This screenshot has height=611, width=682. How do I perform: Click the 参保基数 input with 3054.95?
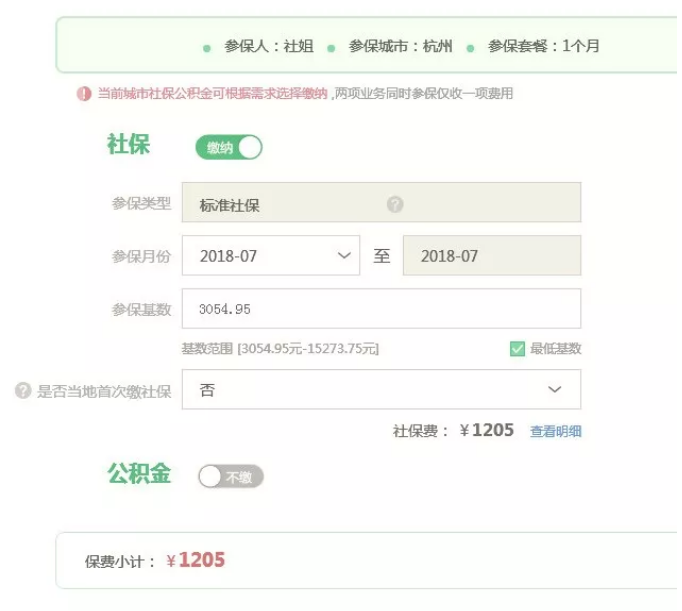[x=380, y=309]
